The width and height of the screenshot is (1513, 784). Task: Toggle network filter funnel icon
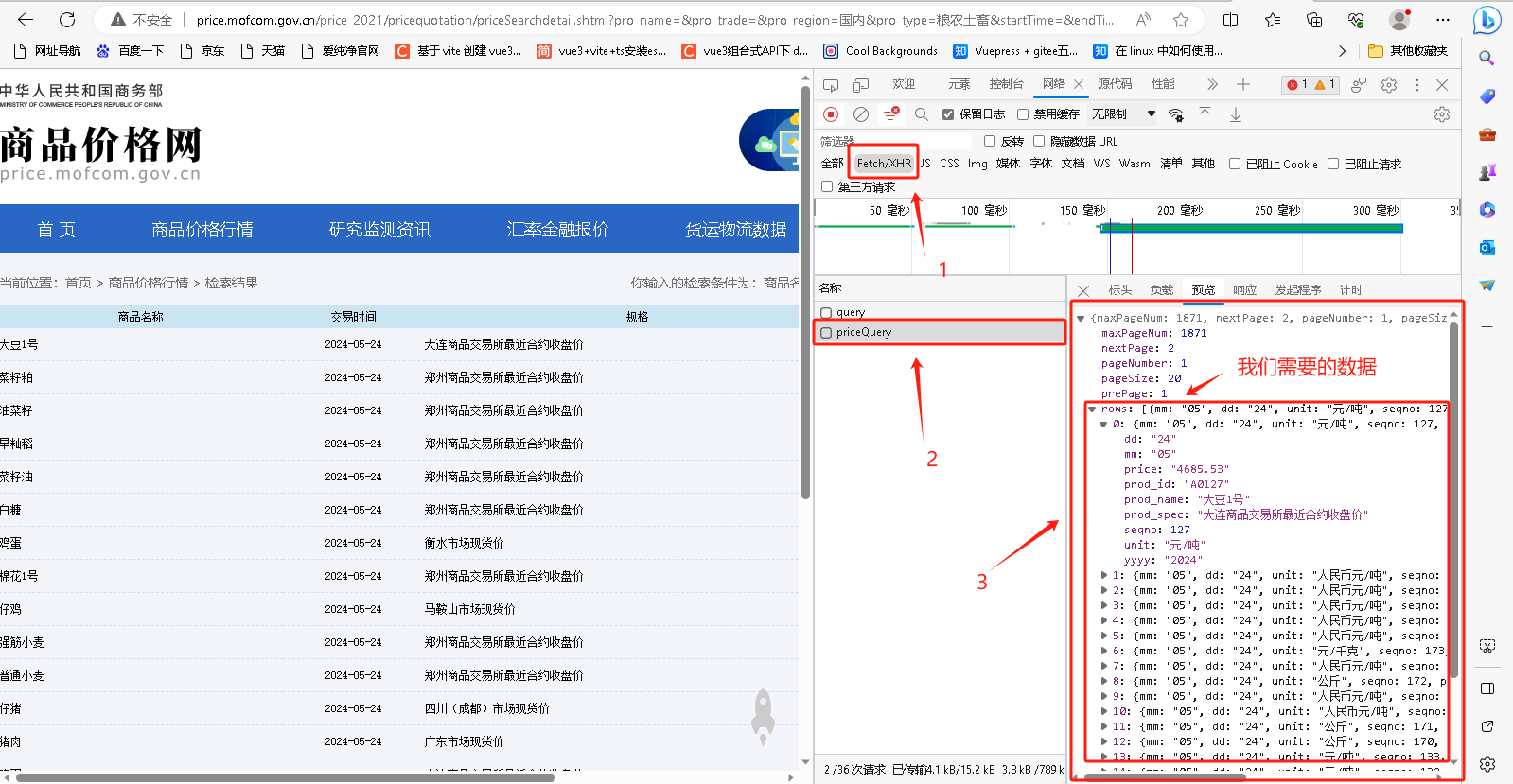[891, 114]
